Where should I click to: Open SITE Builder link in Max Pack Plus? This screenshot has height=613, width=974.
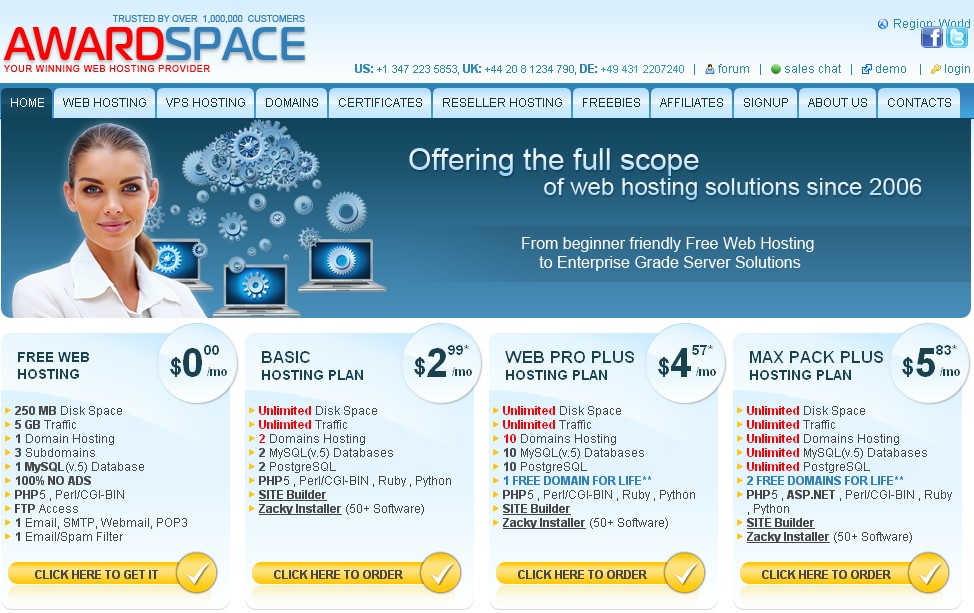tap(780, 523)
